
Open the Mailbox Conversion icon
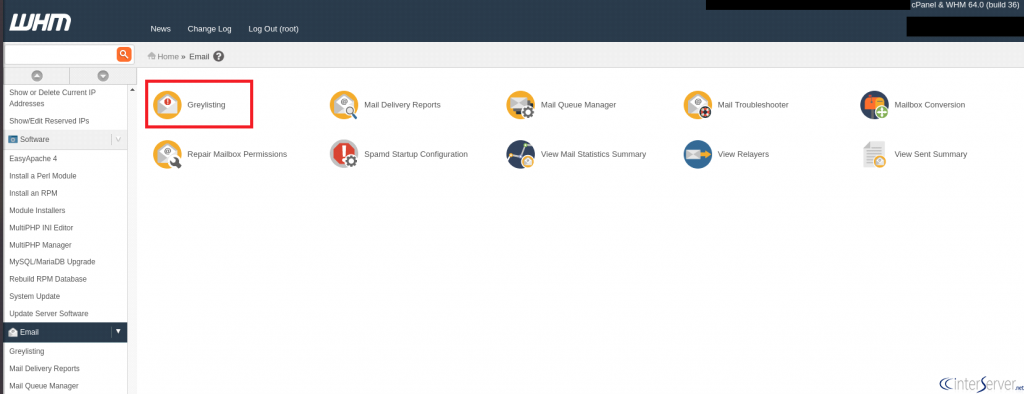coord(874,105)
